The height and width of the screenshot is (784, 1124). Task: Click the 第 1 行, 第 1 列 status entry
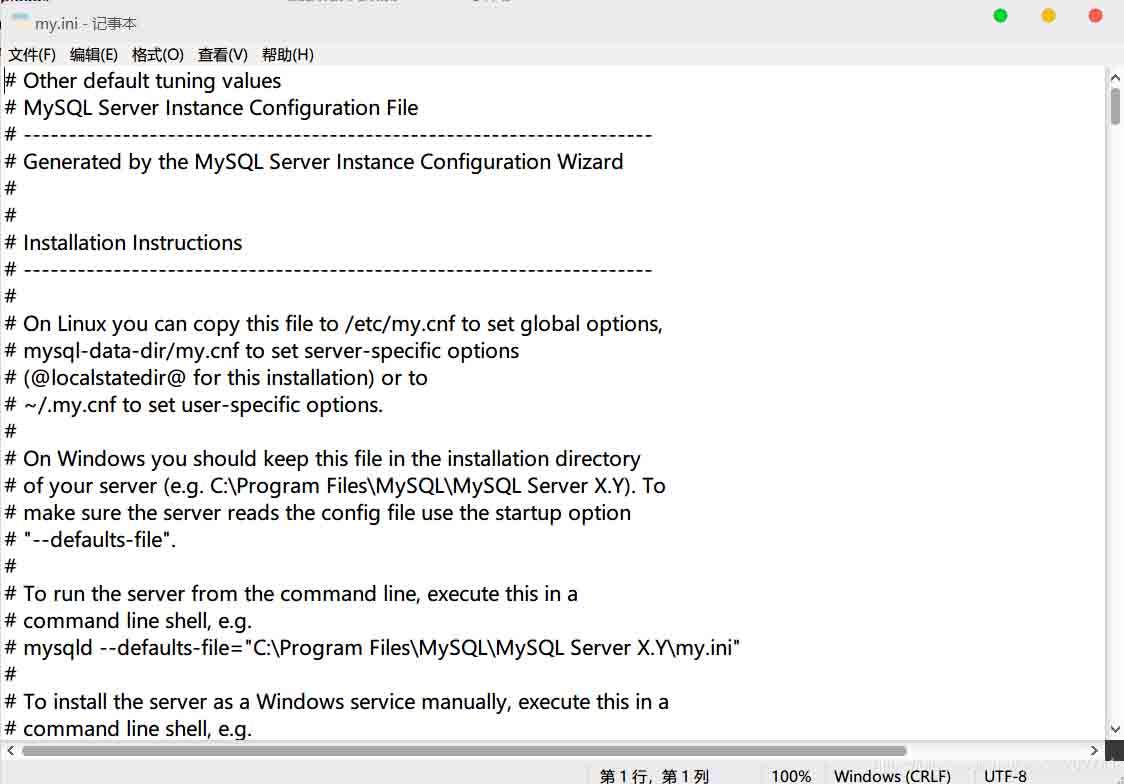pos(654,776)
